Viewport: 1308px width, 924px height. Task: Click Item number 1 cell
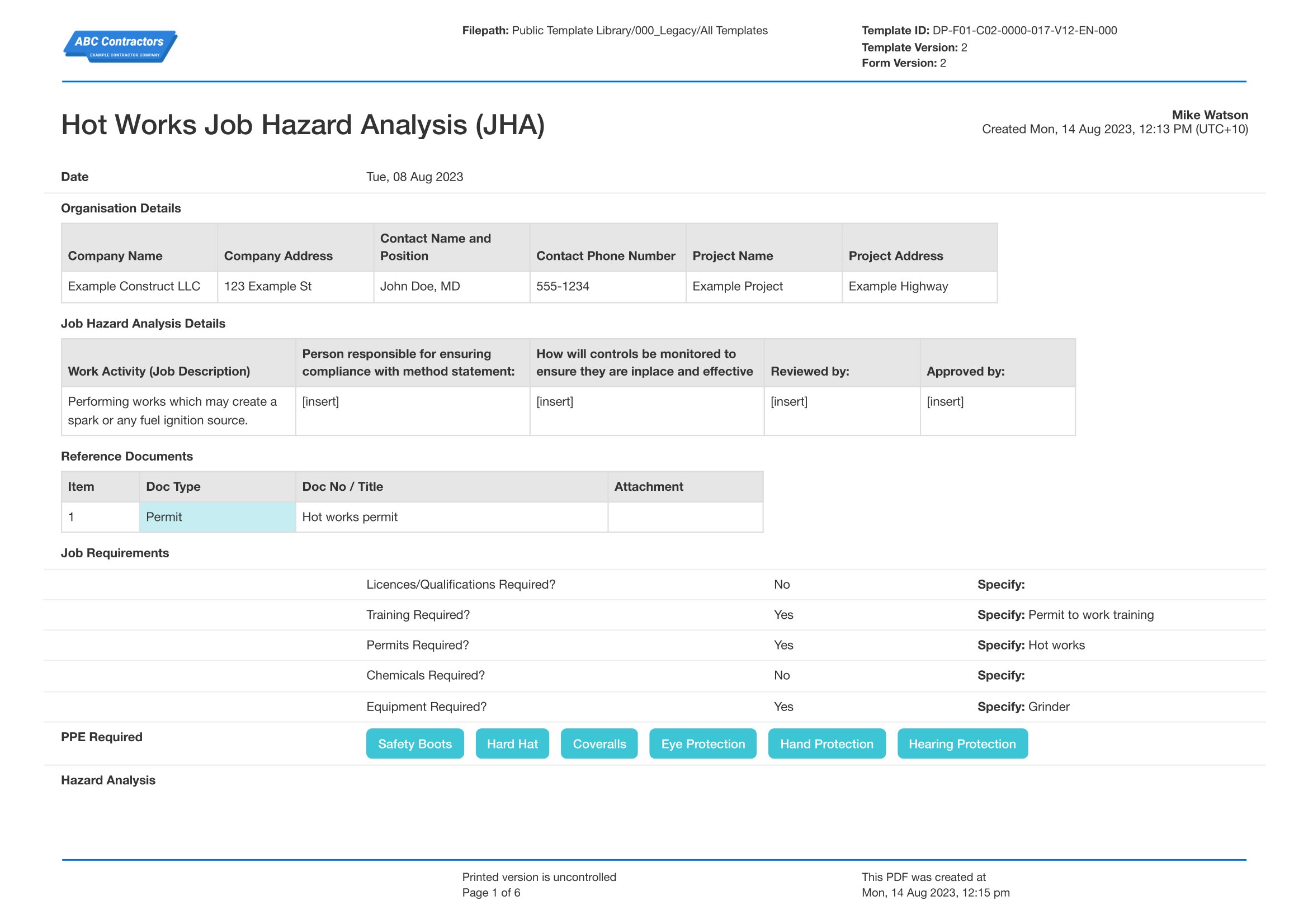(x=100, y=517)
